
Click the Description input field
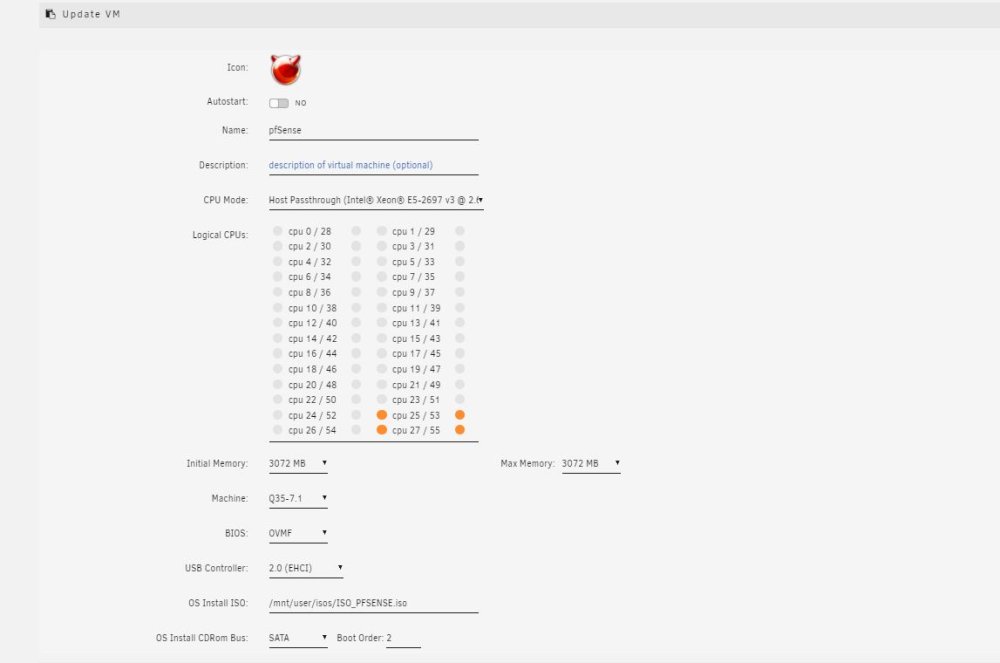click(x=373, y=165)
